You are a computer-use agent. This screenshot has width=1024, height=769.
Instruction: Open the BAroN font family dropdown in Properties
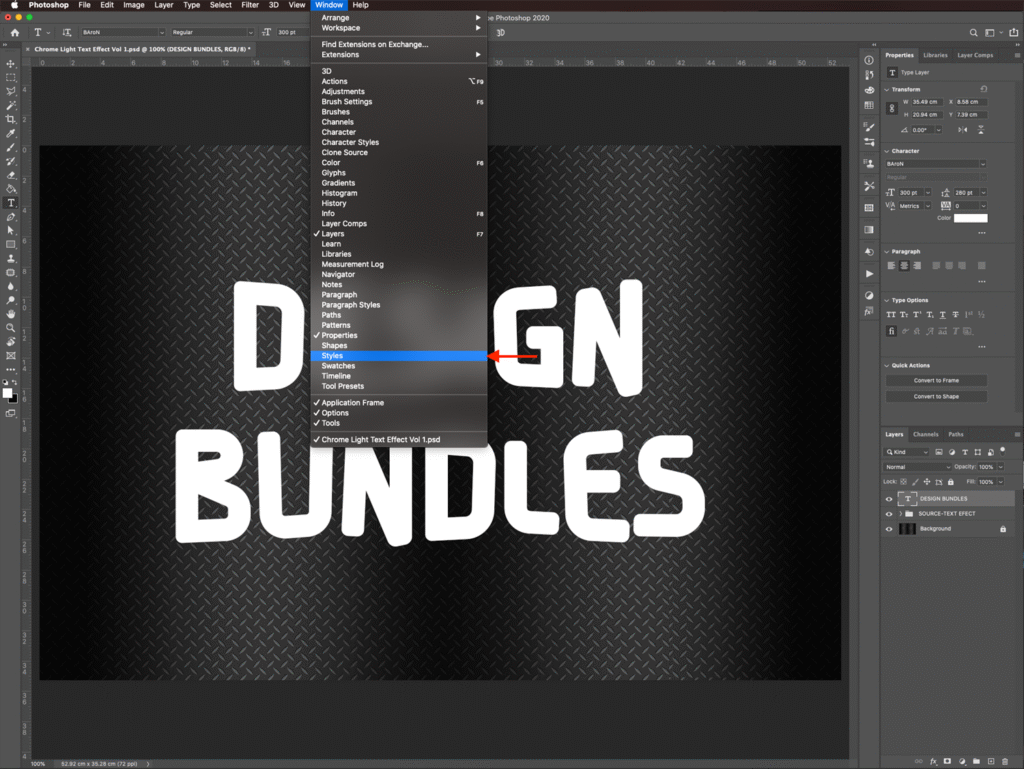point(936,164)
